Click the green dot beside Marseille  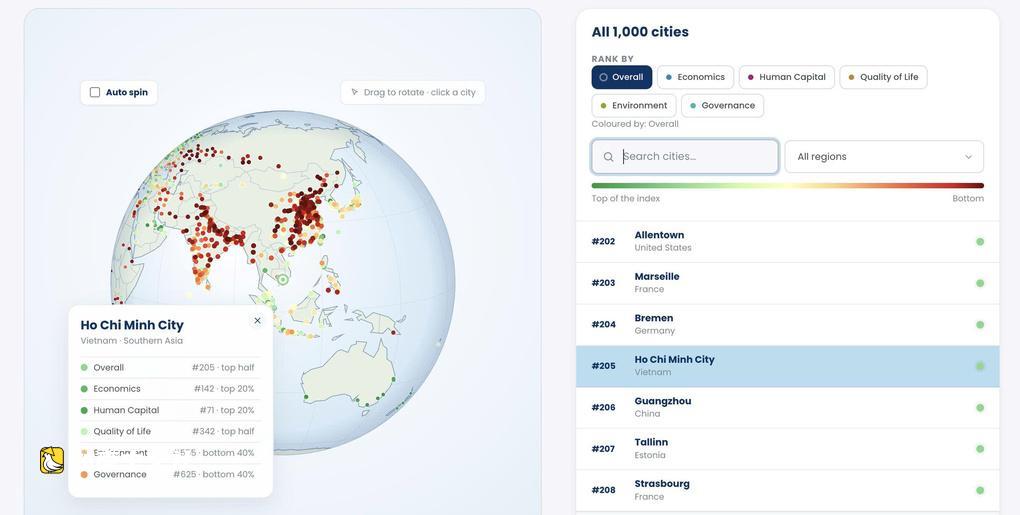pyautogui.click(x=980, y=283)
